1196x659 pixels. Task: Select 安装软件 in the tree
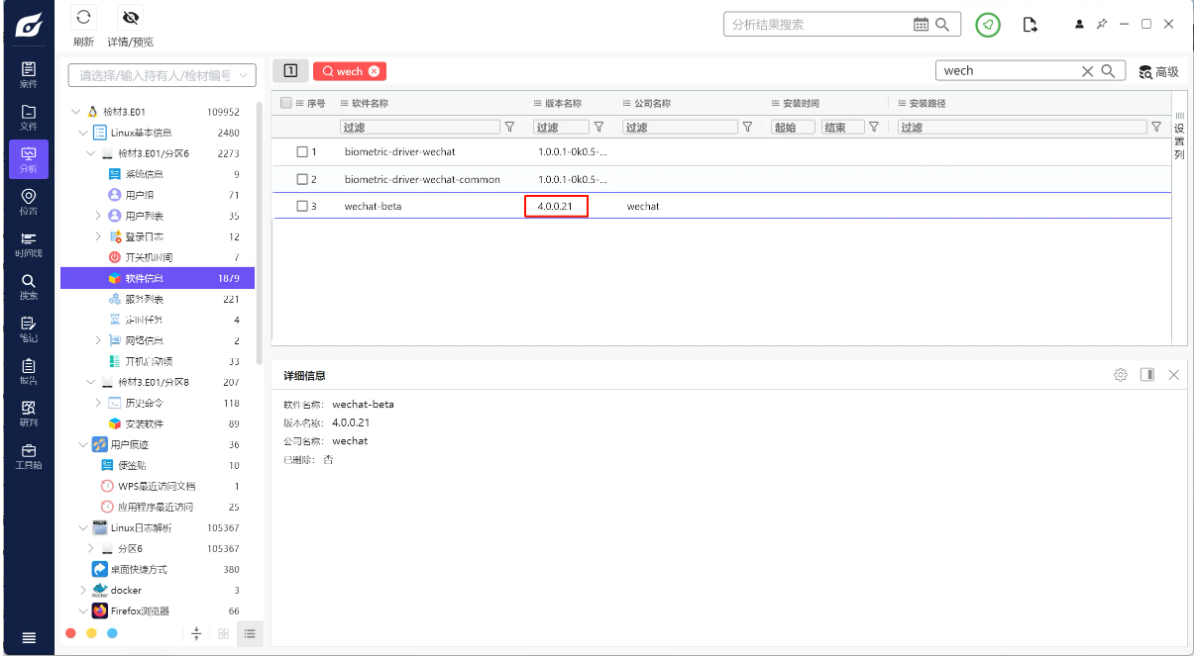click(144, 423)
